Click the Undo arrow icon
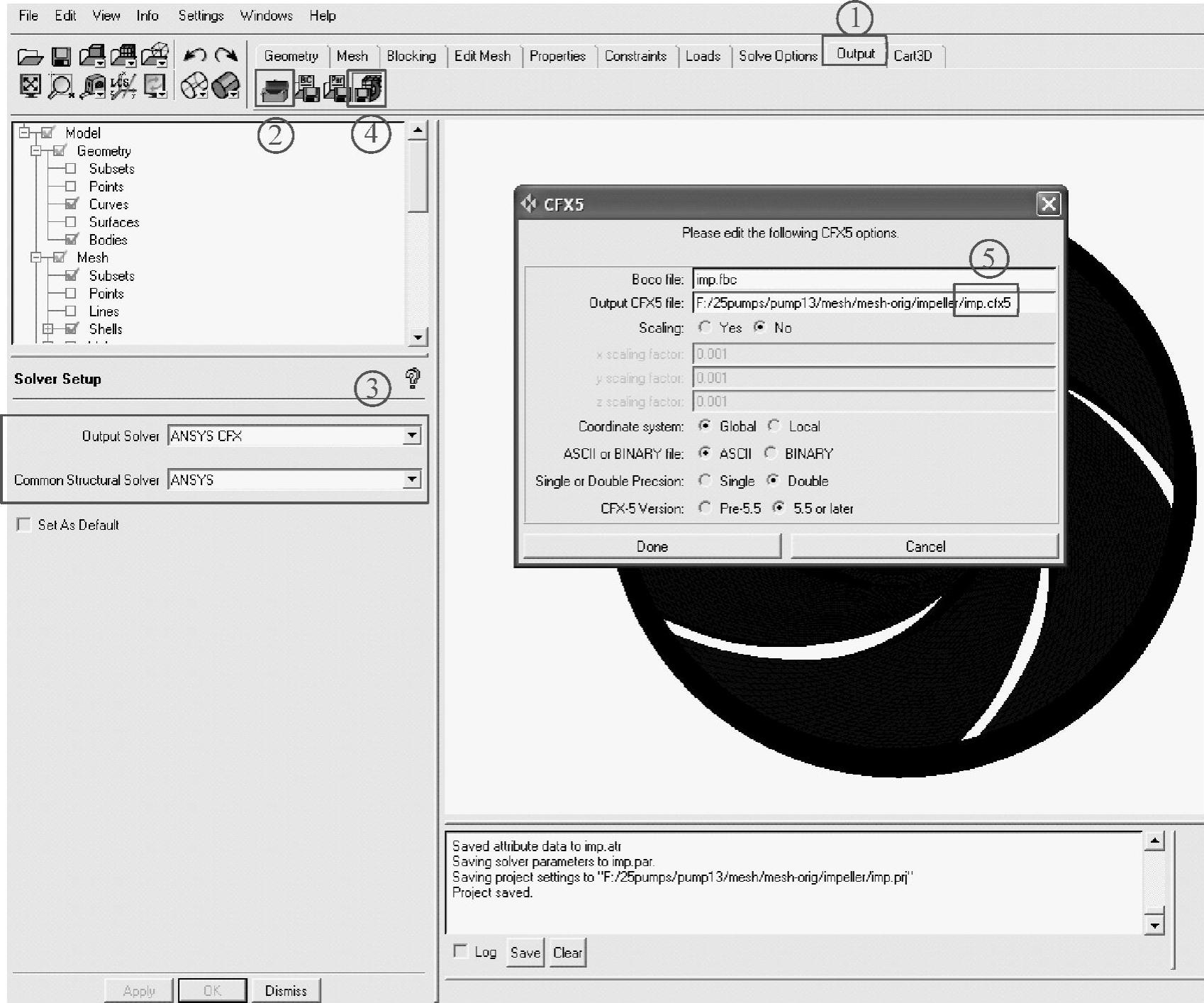Image resolution: width=1204 pixels, height=1003 pixels. tap(194, 55)
